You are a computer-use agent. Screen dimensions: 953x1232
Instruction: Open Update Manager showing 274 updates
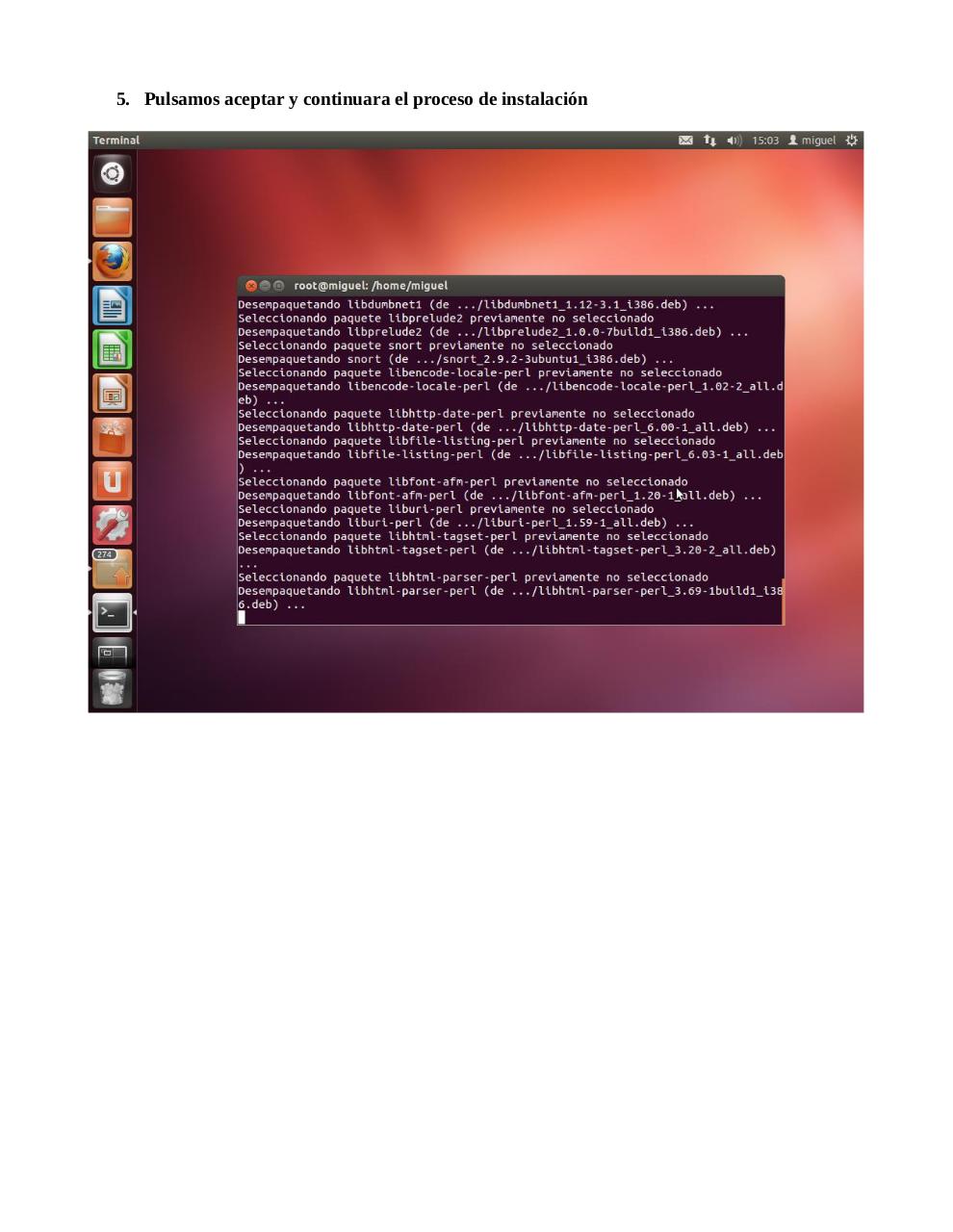tap(112, 570)
